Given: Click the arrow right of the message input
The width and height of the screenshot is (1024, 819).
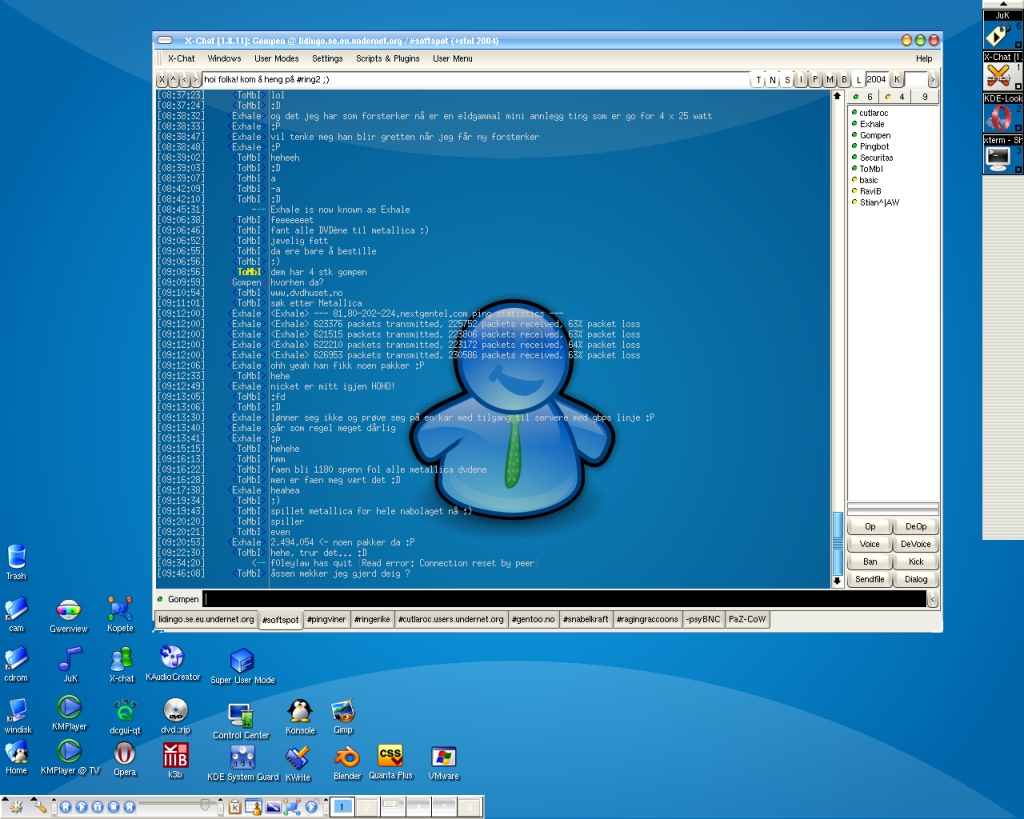Looking at the screenshot, I should tap(933, 599).
